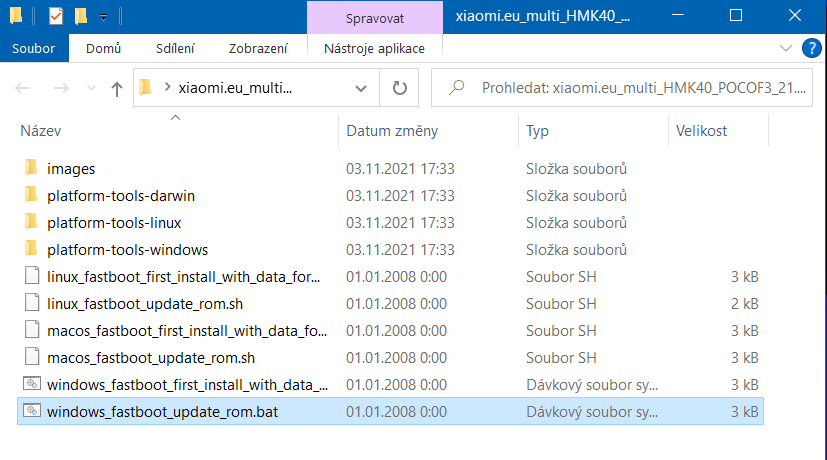Click the Properties checkmark icon in title bar
The height and width of the screenshot is (460, 827).
[x=55, y=16]
